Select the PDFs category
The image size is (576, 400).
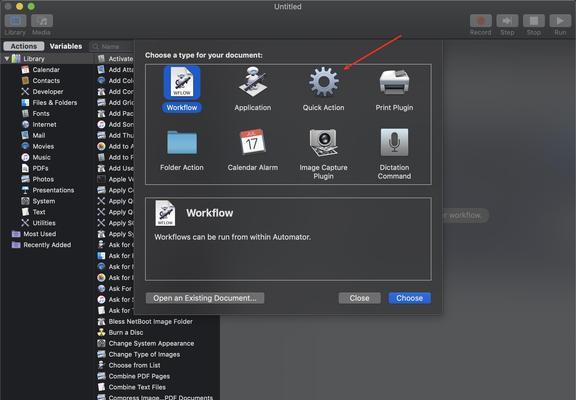[x=40, y=168]
